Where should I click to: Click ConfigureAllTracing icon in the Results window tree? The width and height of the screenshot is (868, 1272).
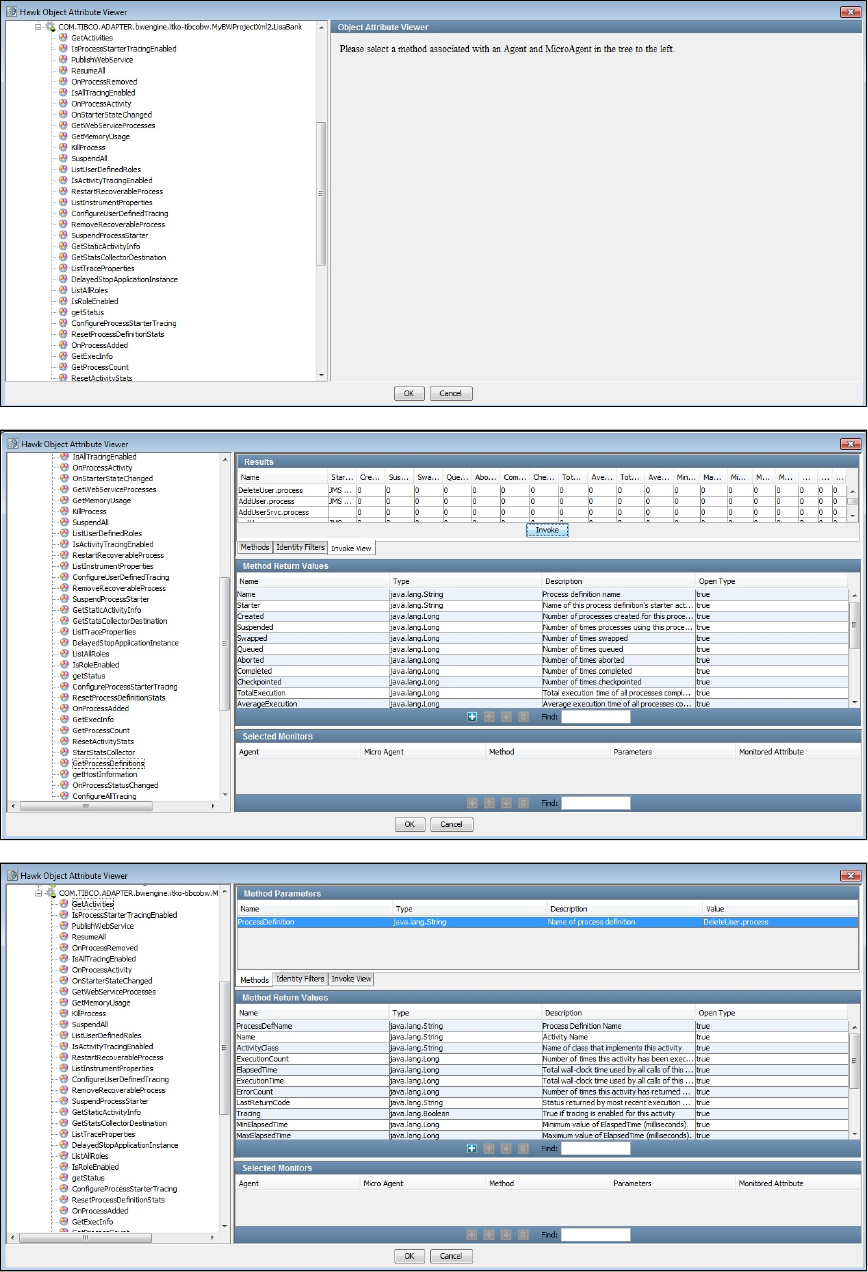click(65, 796)
